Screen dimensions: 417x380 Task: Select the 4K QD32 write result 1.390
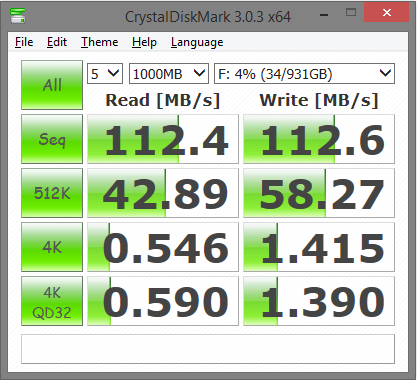pos(319,301)
